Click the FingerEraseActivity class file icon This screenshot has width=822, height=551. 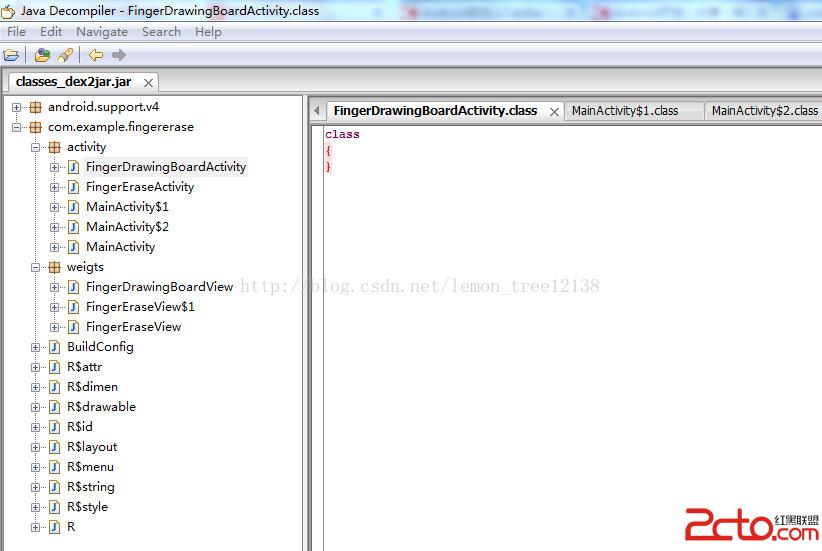[74, 187]
